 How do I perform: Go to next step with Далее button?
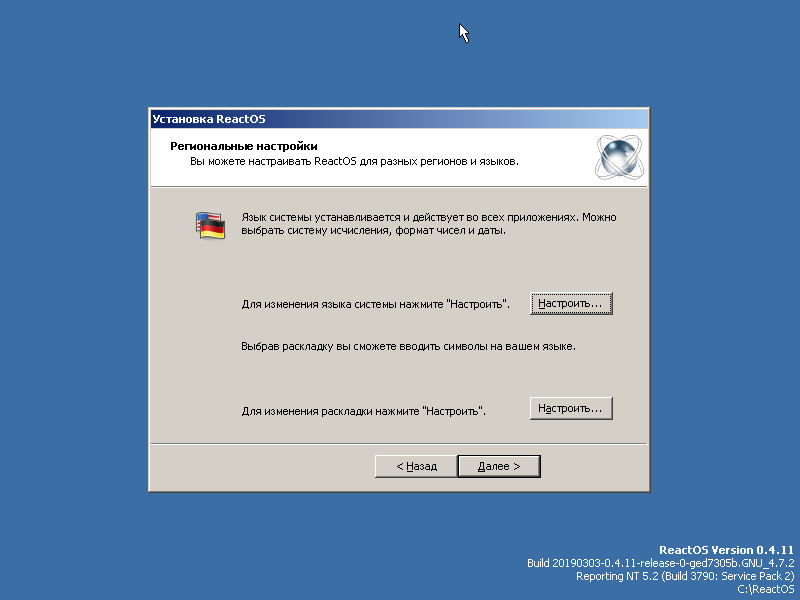[x=499, y=466]
